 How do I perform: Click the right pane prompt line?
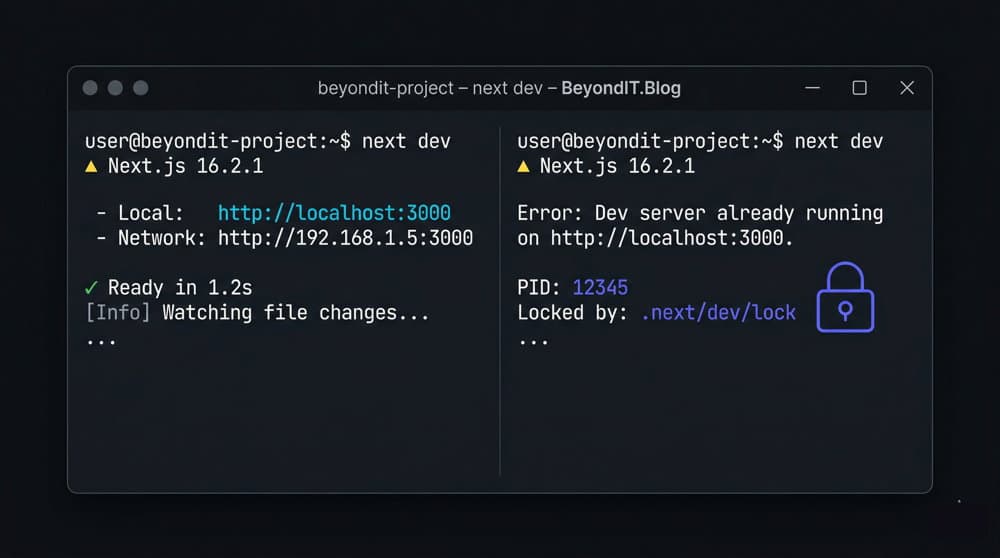tap(700, 141)
